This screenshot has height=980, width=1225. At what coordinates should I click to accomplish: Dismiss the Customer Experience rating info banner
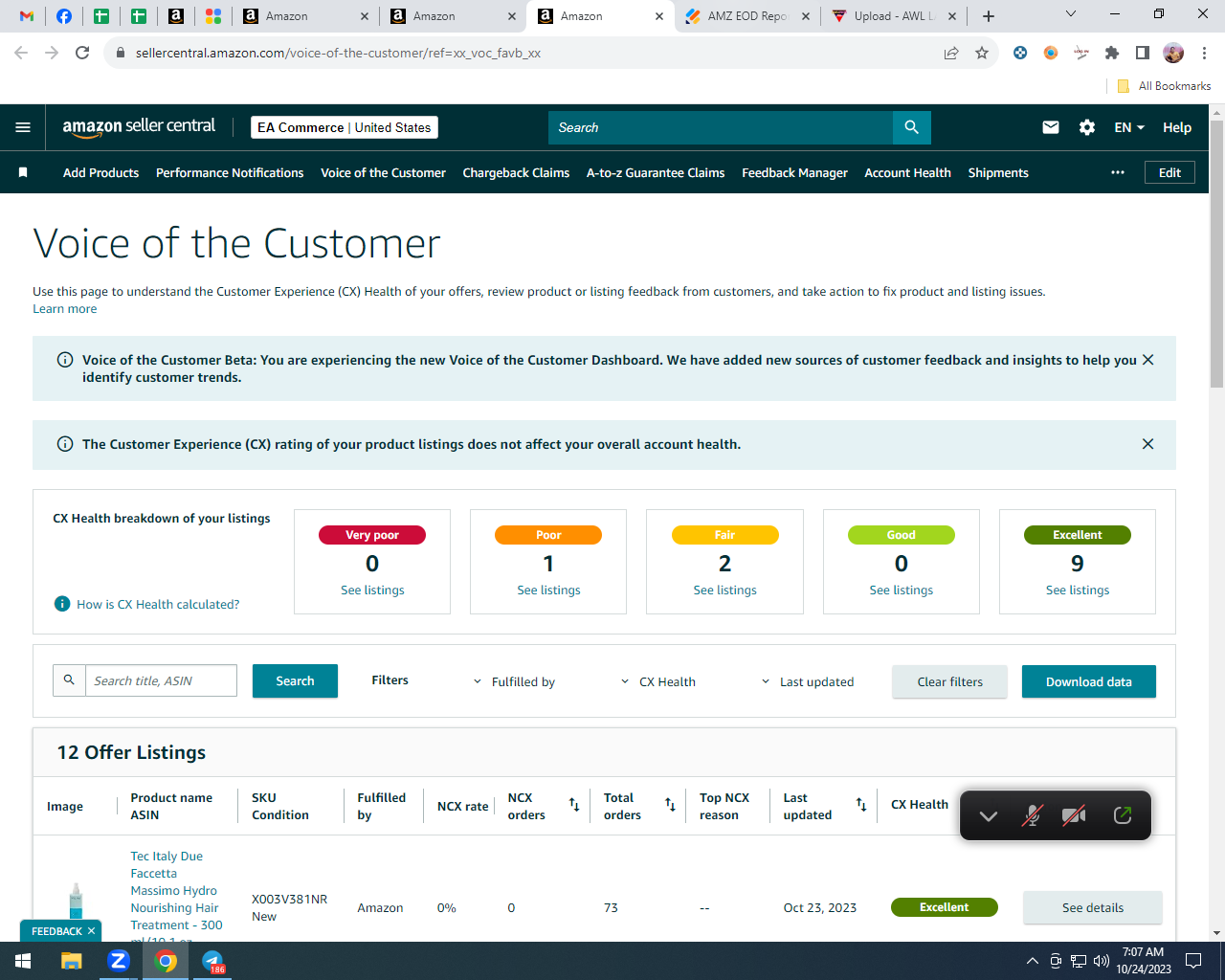[1148, 444]
